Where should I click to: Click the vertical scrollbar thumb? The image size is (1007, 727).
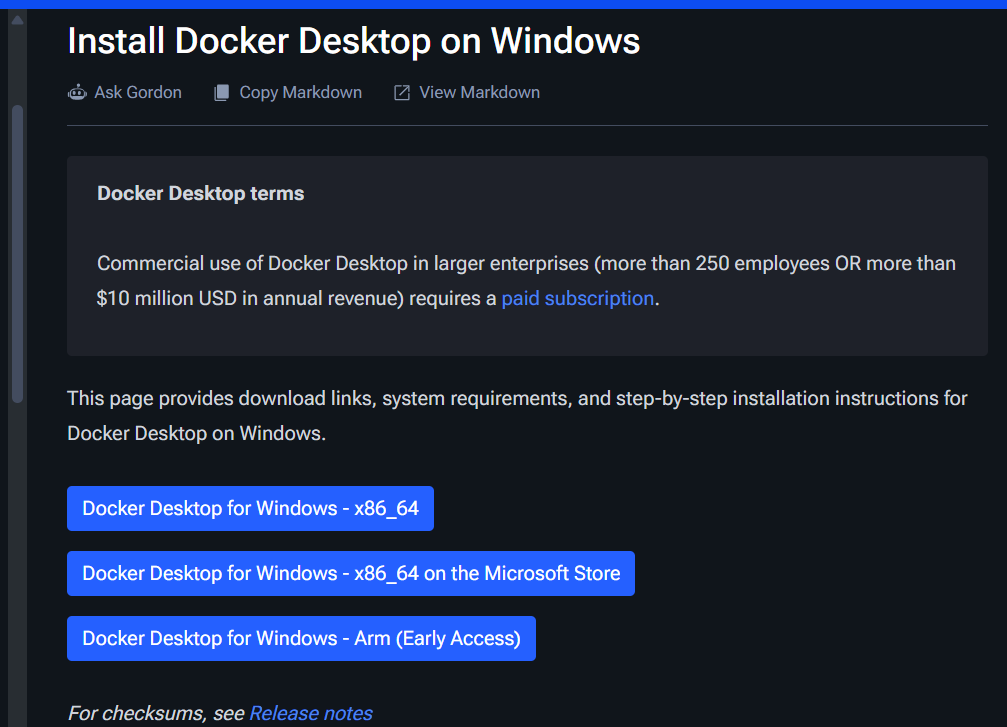(x=17, y=254)
